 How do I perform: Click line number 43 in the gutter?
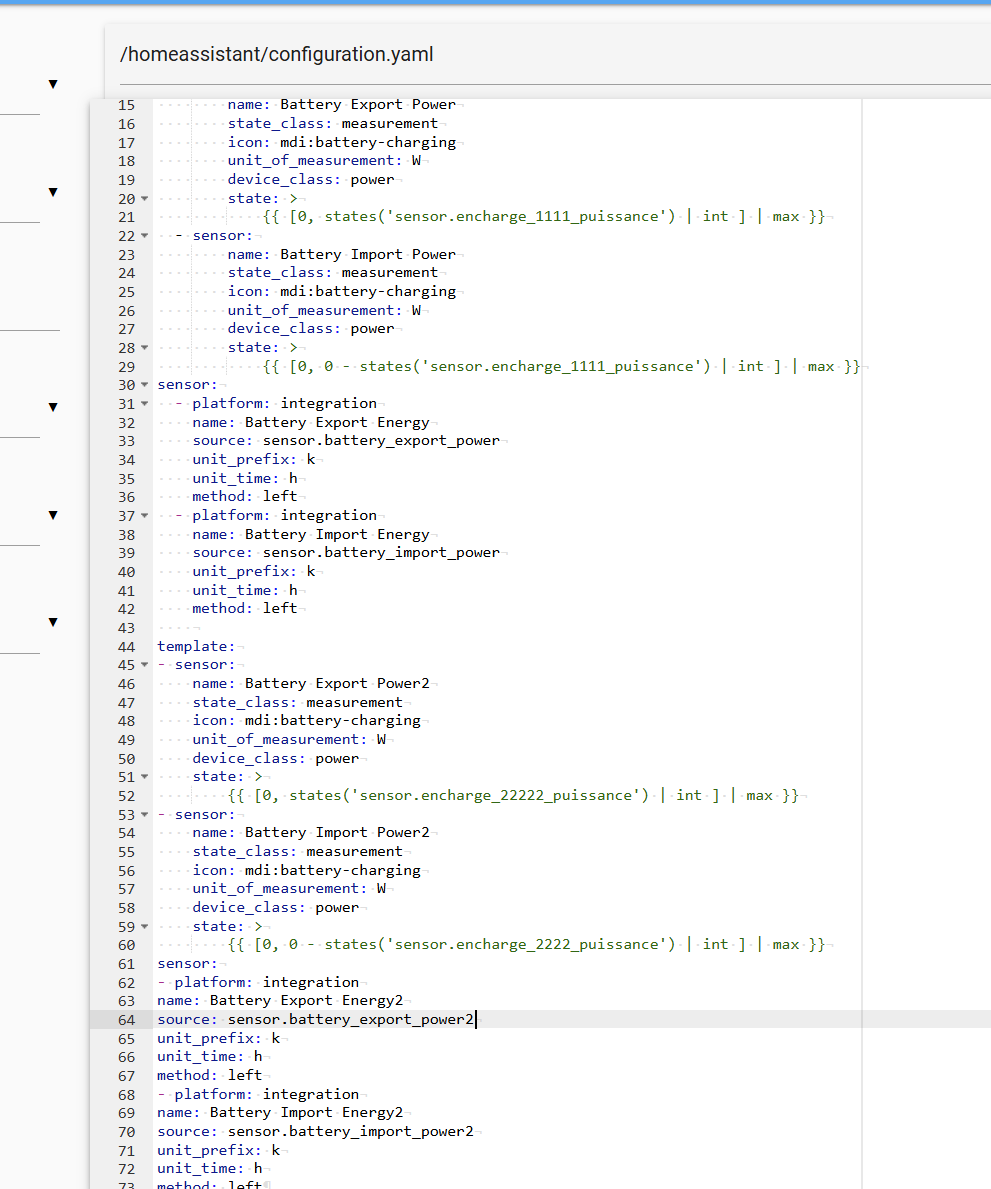point(126,628)
